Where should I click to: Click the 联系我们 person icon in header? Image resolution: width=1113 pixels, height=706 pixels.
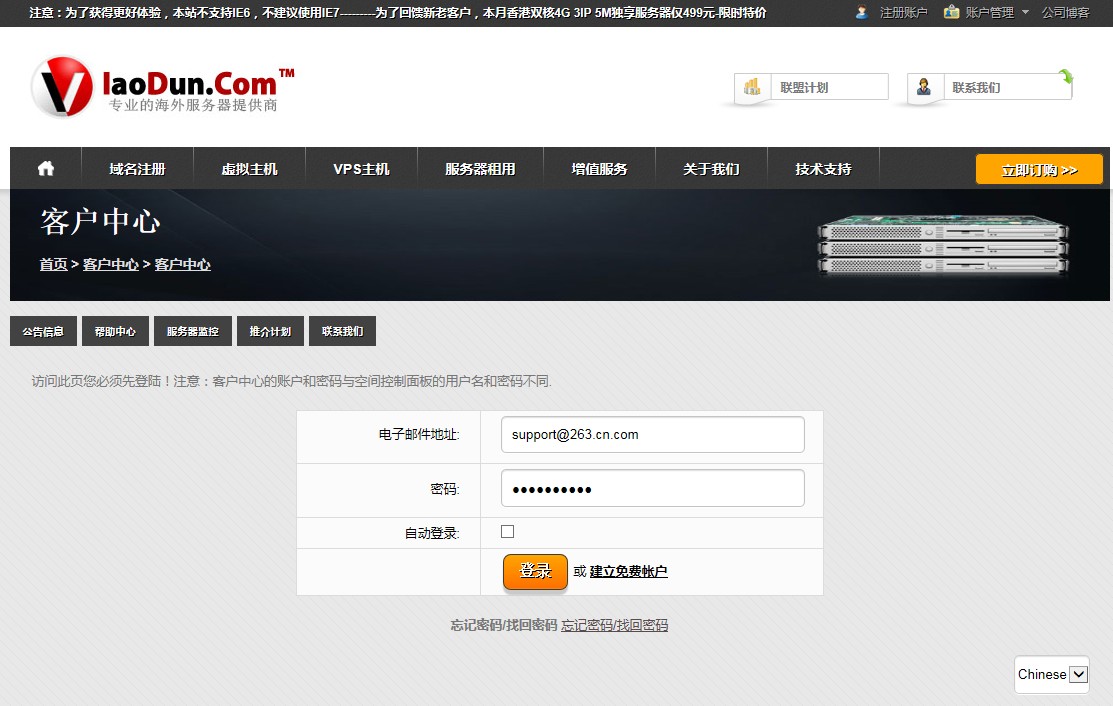tap(923, 87)
